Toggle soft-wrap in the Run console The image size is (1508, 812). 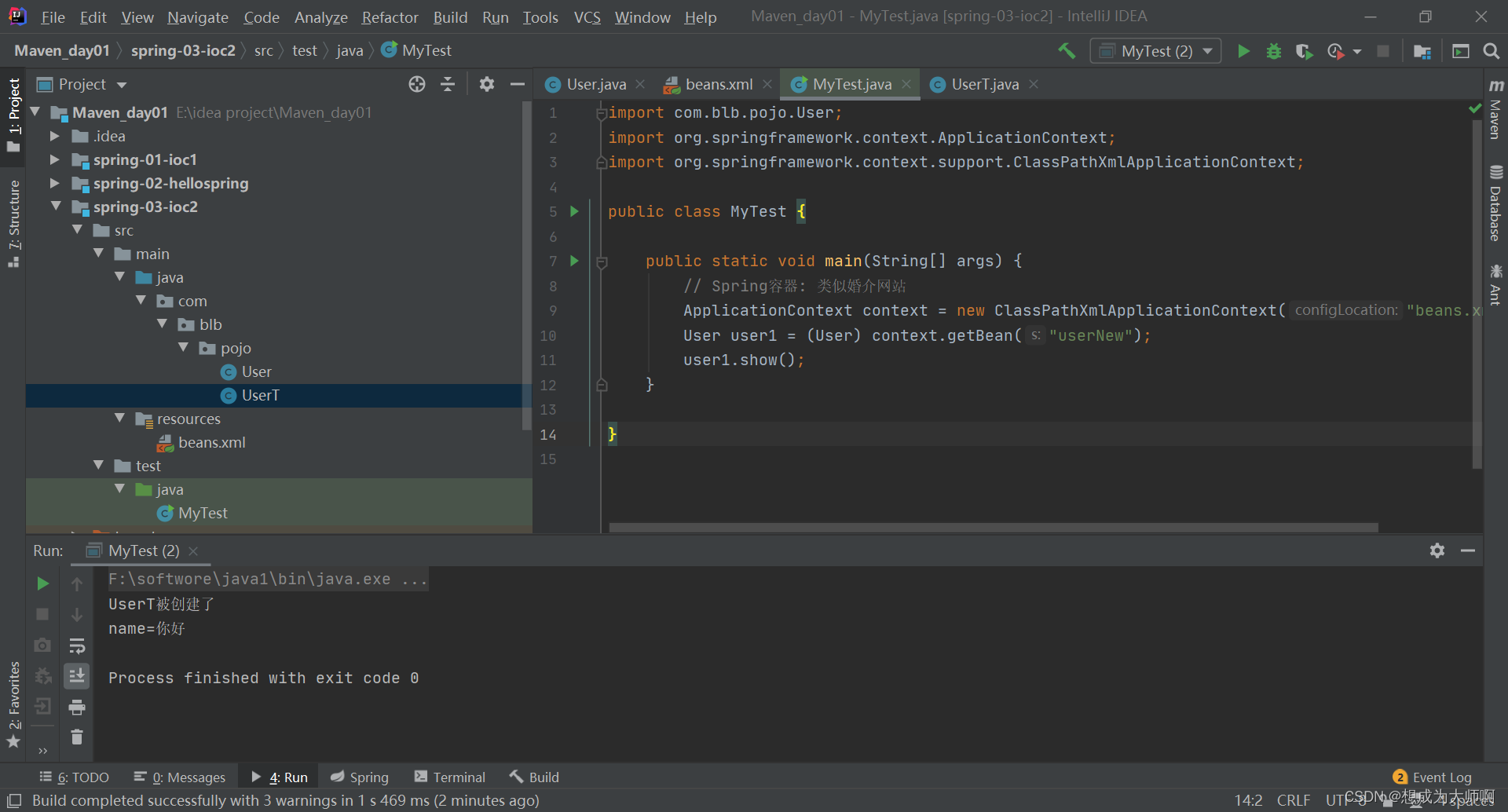pos(77,646)
